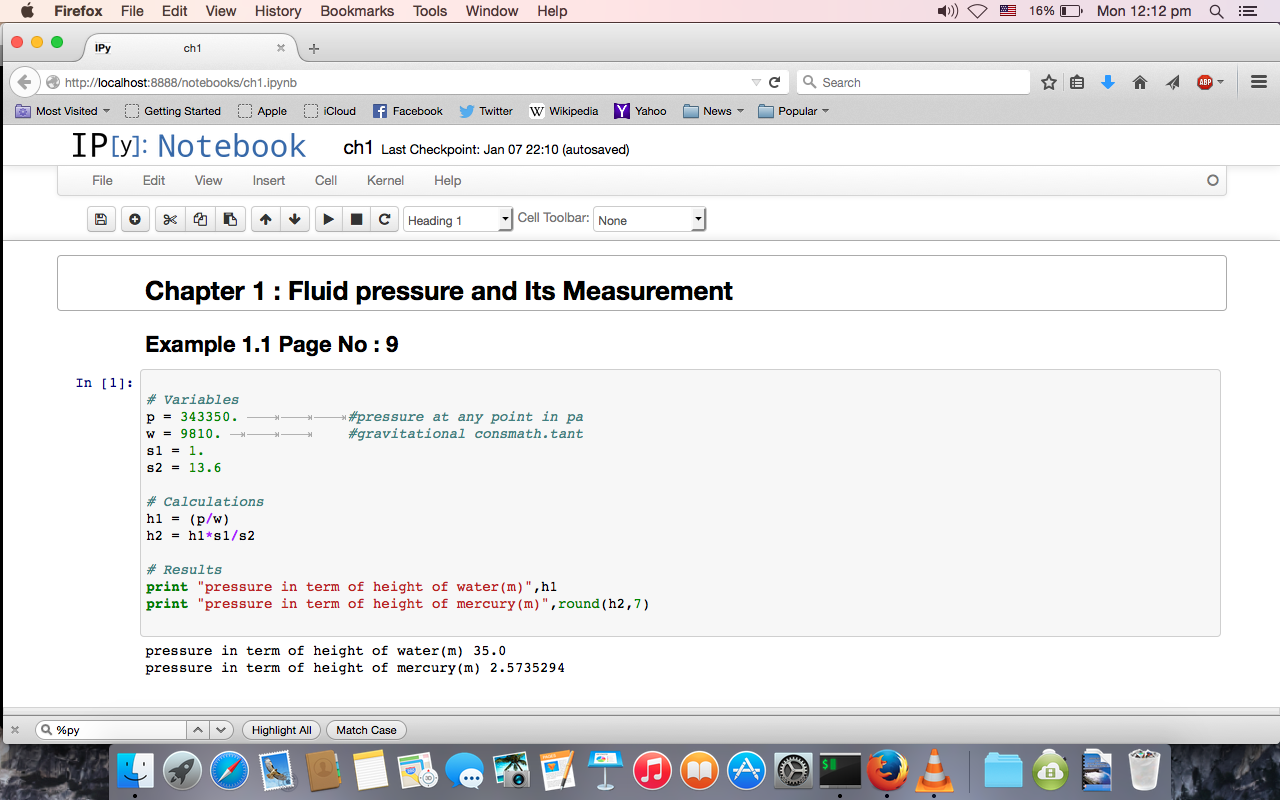Open the Heading 1 cell type dropdown

pos(458,220)
